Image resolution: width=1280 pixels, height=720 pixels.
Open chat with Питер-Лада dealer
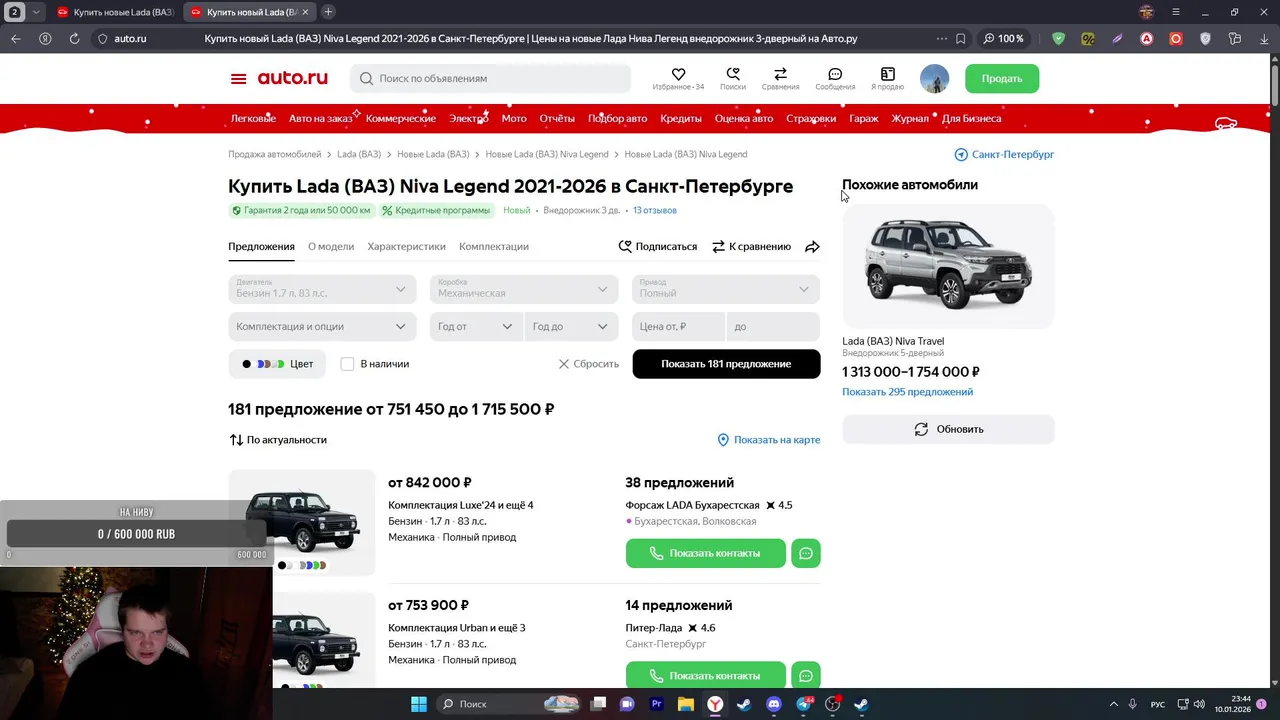(806, 675)
